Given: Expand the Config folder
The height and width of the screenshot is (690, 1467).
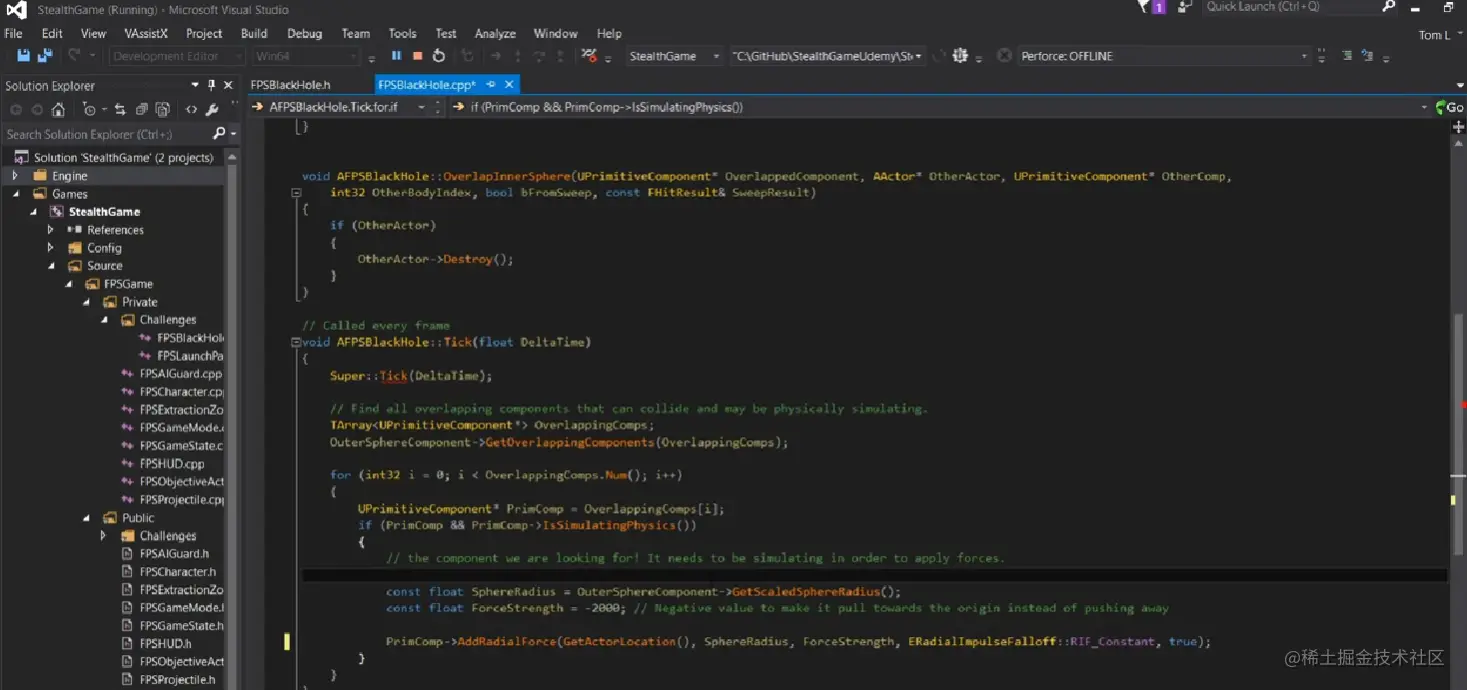Looking at the screenshot, I should [x=50, y=248].
